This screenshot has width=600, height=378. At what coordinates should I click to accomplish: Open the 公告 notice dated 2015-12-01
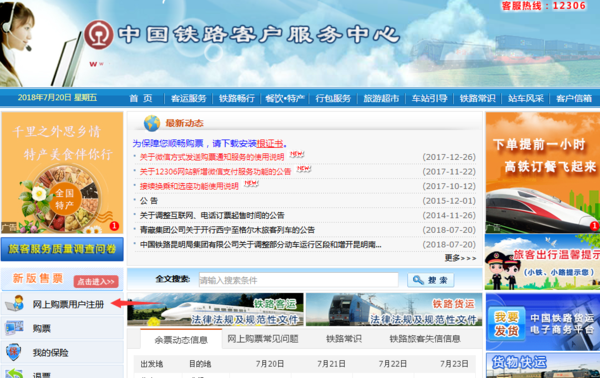click(149, 200)
